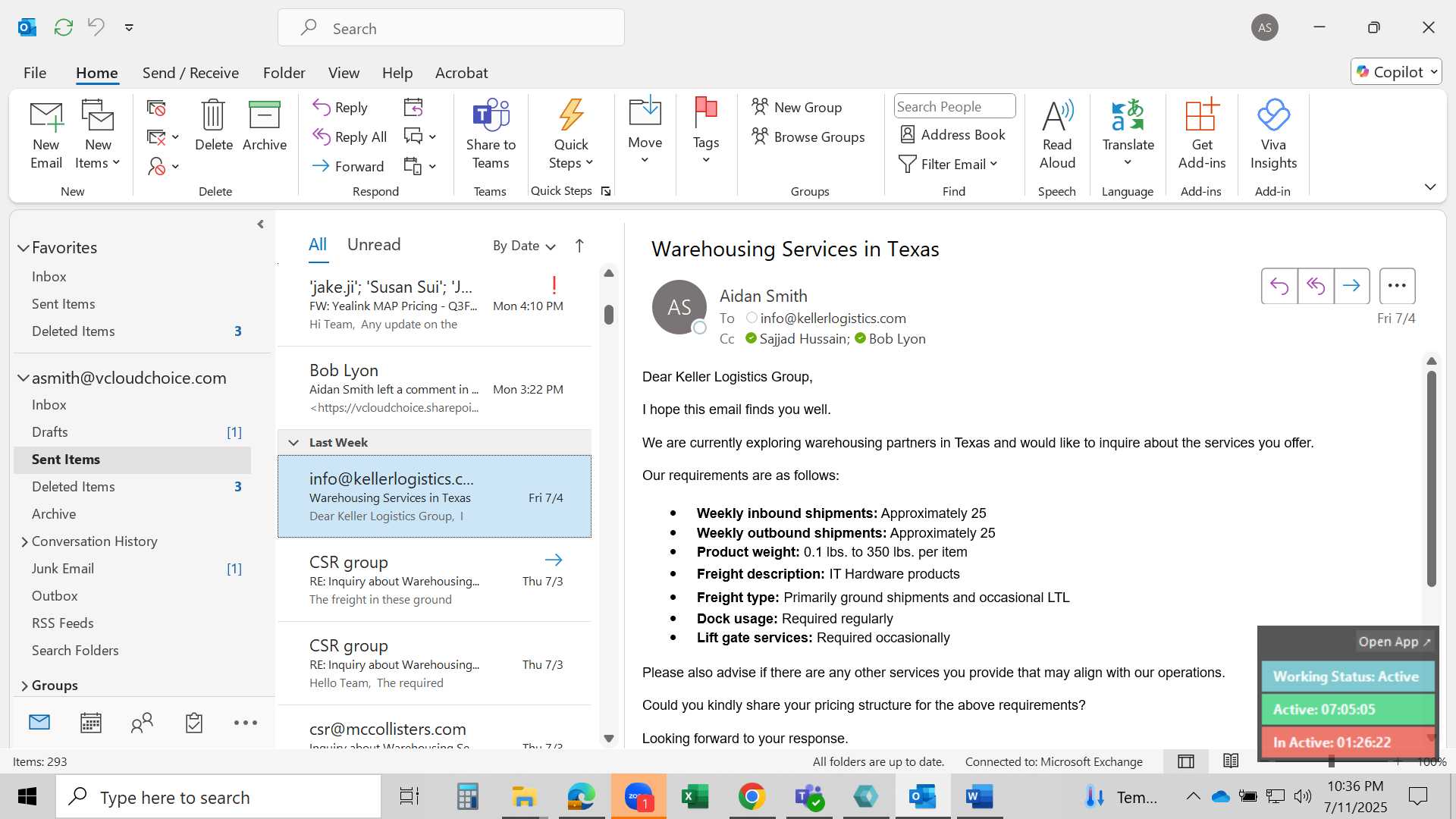Click the Search People field
Screen dimensions: 1456x819
955,107
